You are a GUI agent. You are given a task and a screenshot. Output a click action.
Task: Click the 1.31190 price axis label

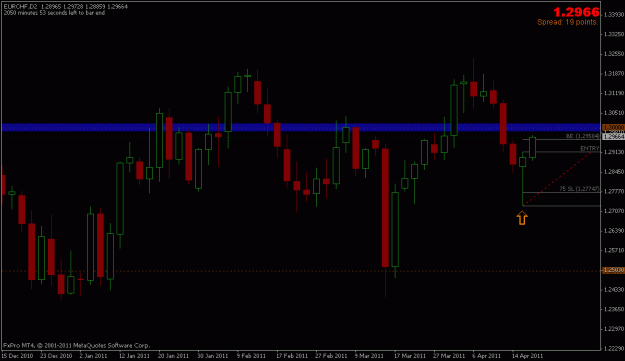click(614, 93)
